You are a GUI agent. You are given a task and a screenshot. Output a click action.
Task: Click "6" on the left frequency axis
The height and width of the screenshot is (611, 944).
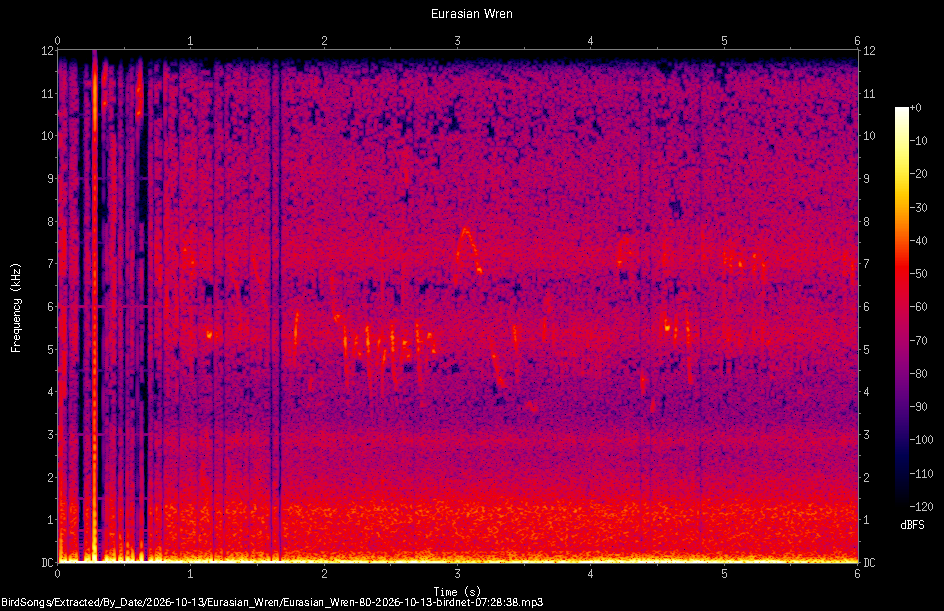(51, 306)
